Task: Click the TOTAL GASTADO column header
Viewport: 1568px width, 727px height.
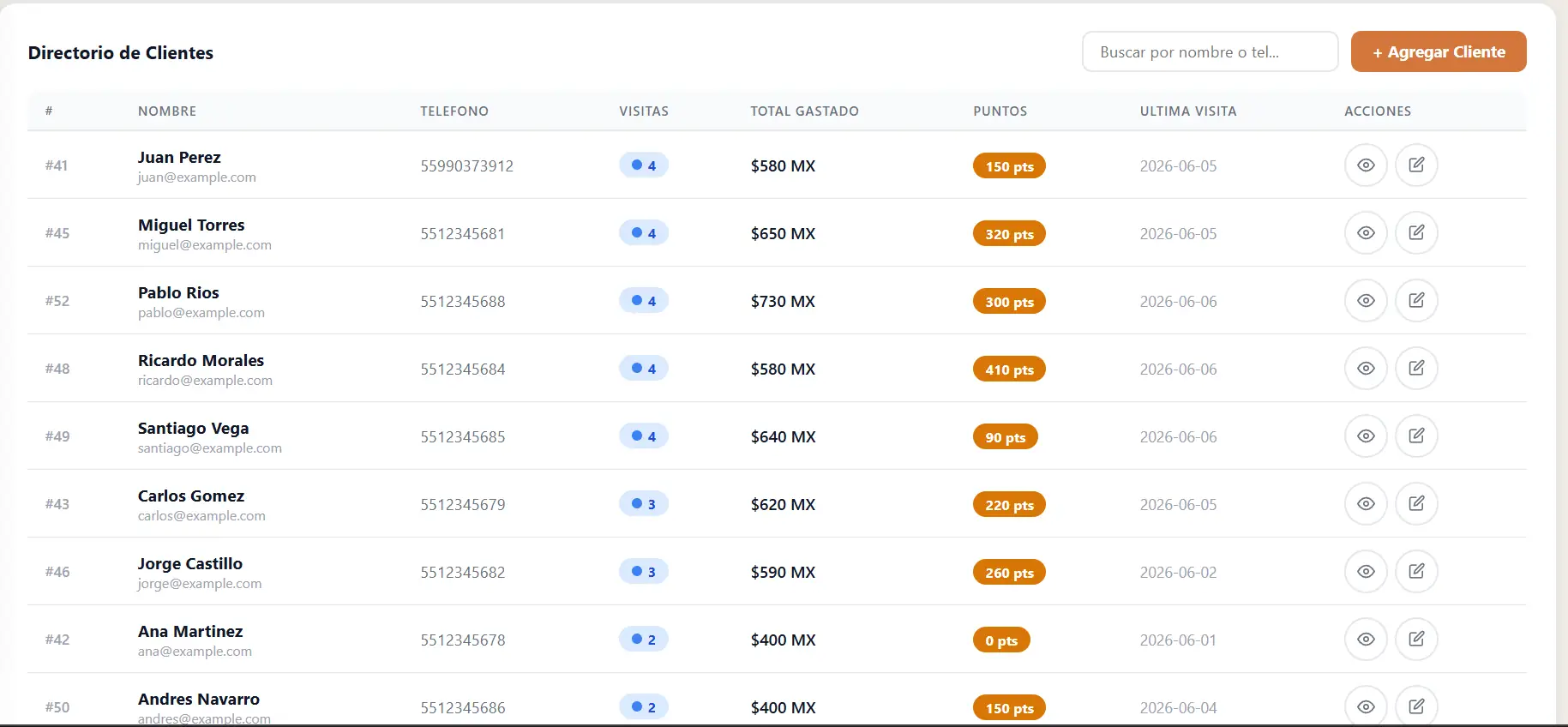Action: [x=804, y=111]
